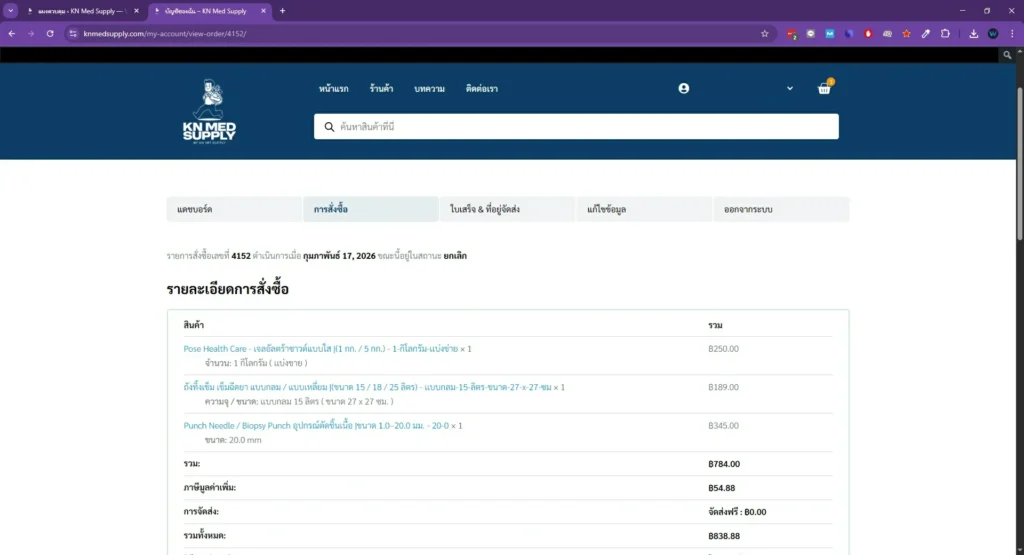Open the แก้ไขข้อมูล edit account tab

(644, 209)
